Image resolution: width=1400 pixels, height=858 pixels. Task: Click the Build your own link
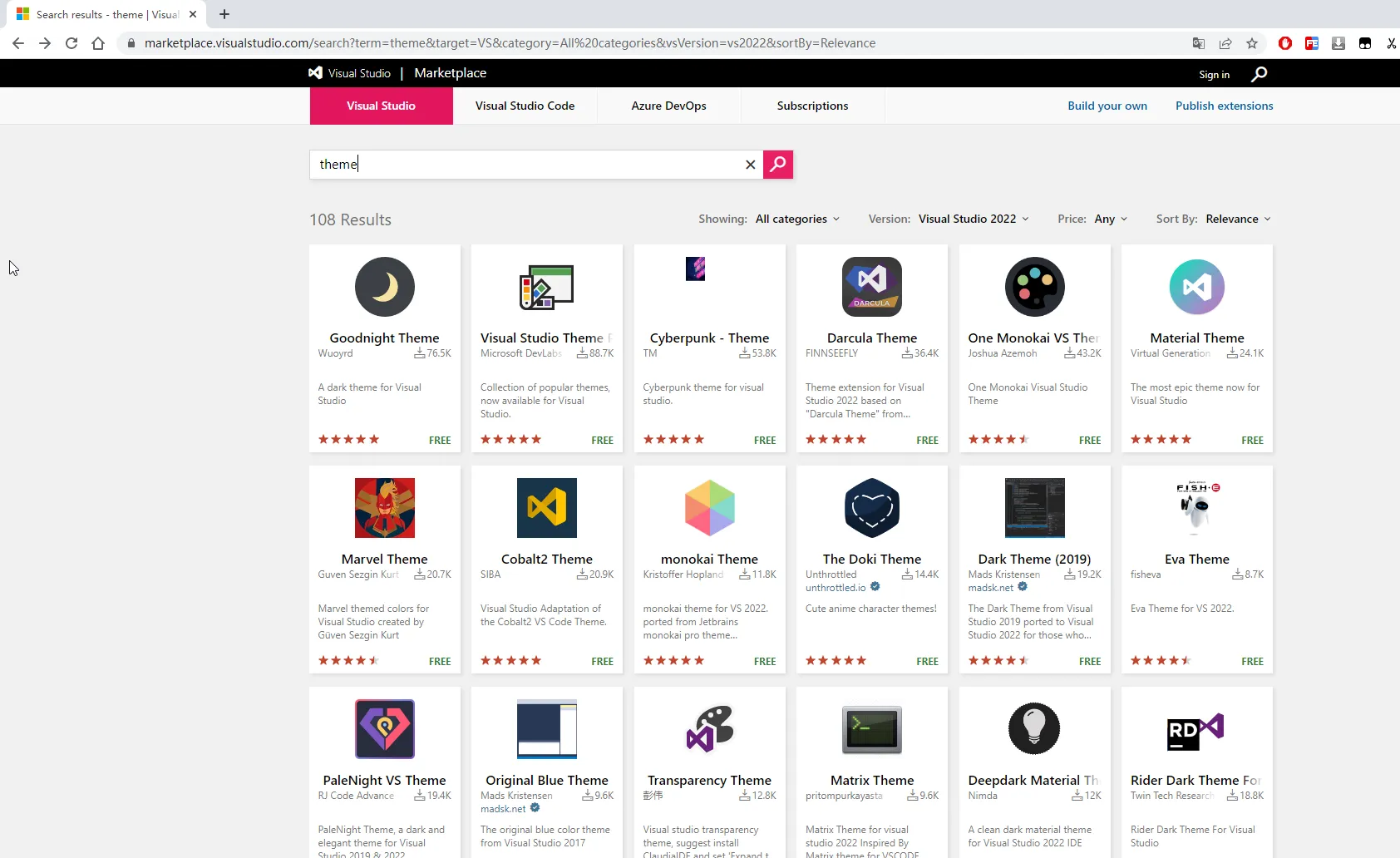coord(1107,106)
